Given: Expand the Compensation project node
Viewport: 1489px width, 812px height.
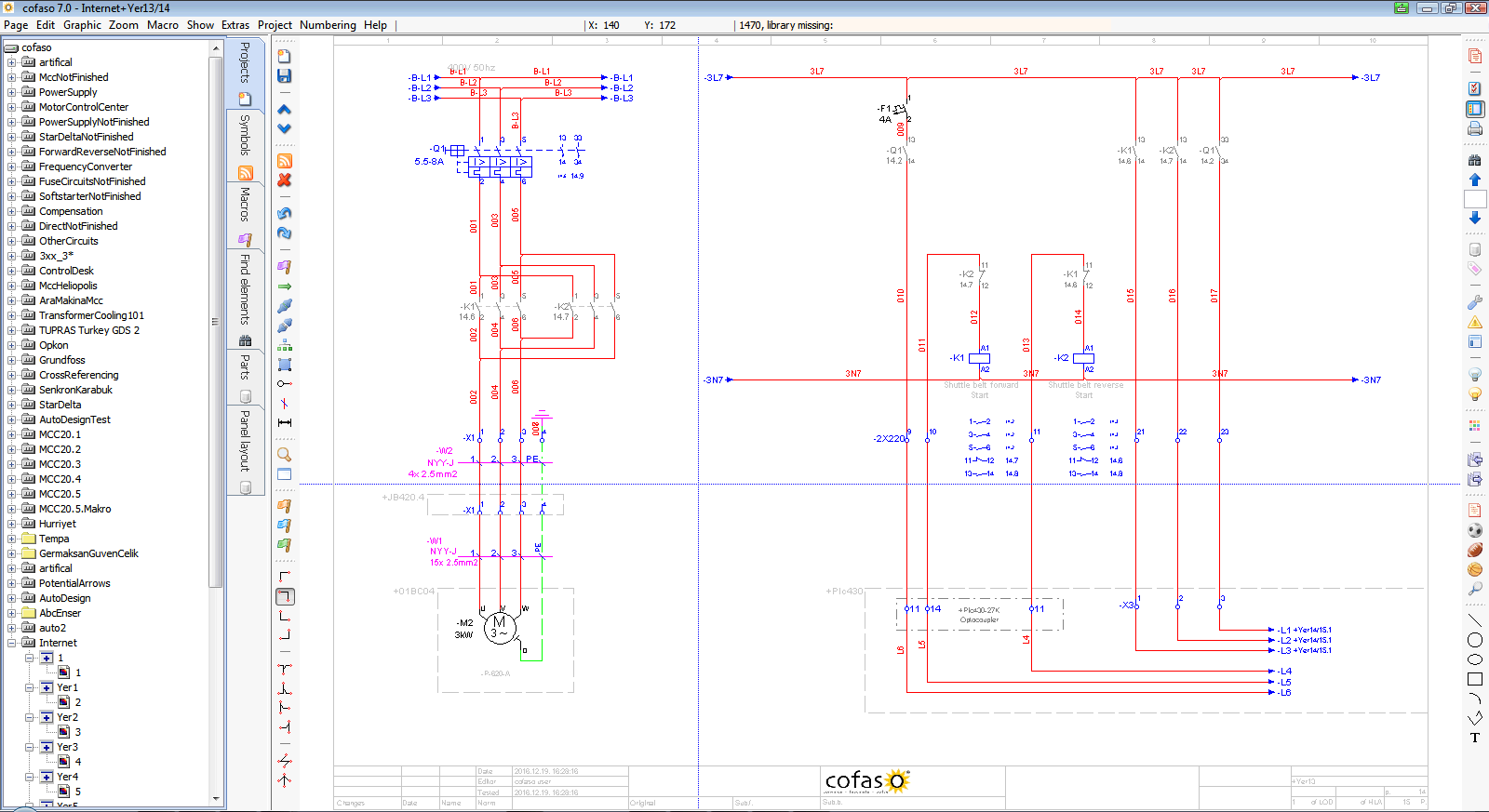Looking at the screenshot, I should [12, 211].
